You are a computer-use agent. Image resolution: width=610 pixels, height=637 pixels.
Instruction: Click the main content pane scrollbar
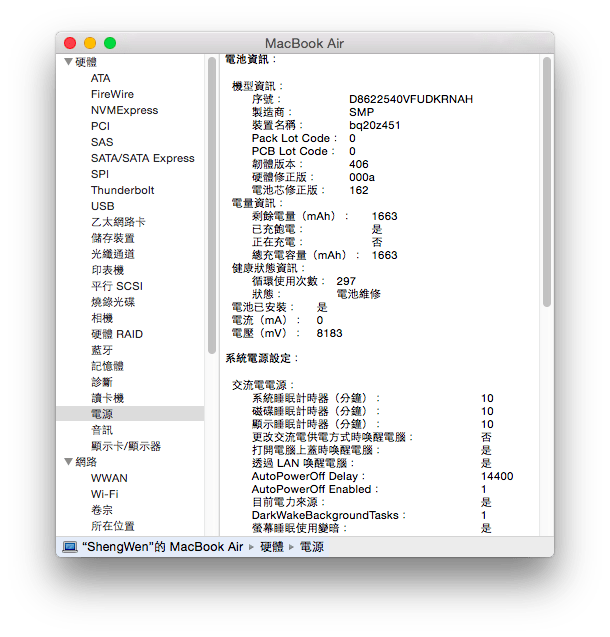coord(547,200)
